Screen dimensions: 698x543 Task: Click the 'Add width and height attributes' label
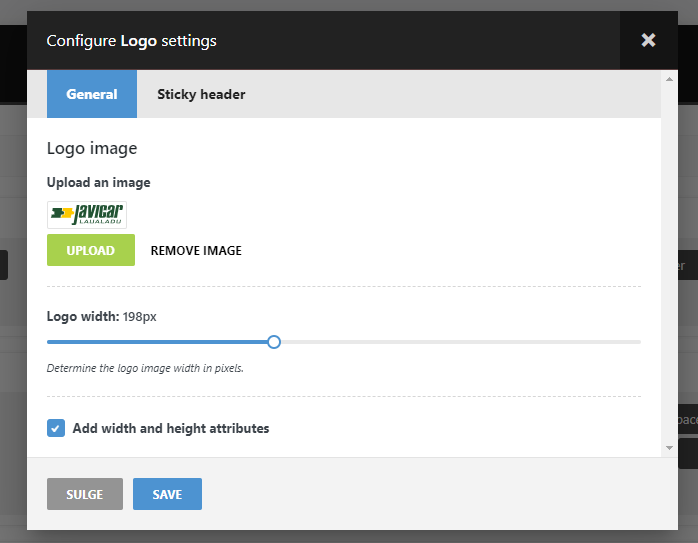tap(171, 428)
